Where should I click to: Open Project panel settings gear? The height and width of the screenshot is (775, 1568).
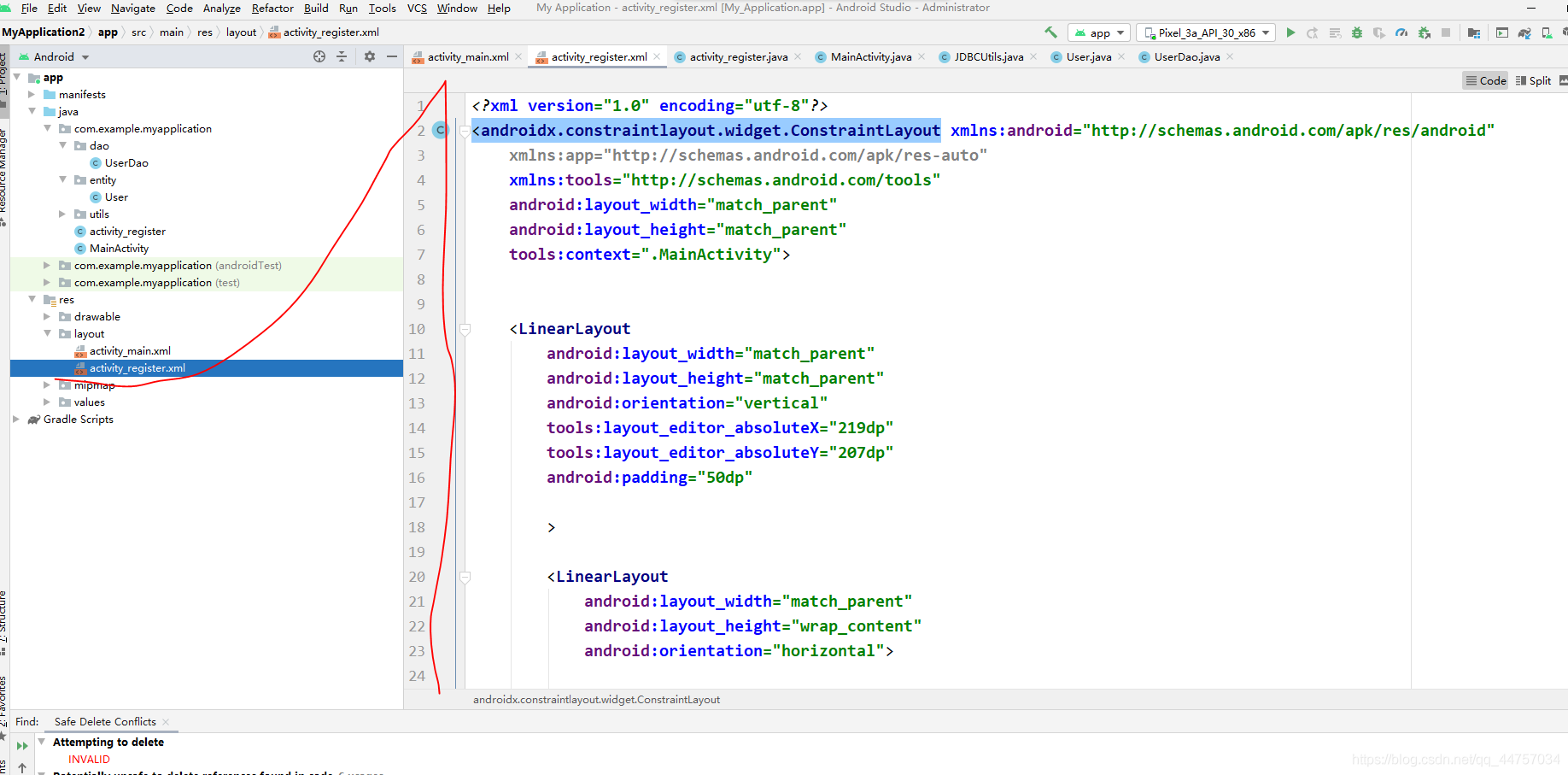[369, 56]
